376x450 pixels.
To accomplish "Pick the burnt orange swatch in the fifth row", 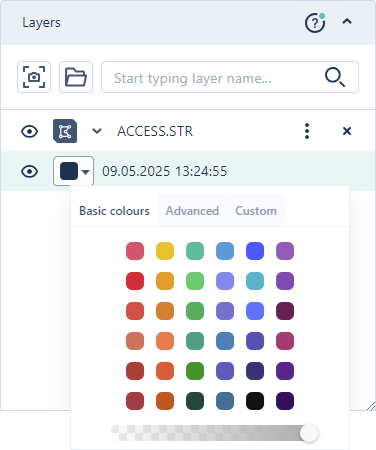I will point(165,371).
